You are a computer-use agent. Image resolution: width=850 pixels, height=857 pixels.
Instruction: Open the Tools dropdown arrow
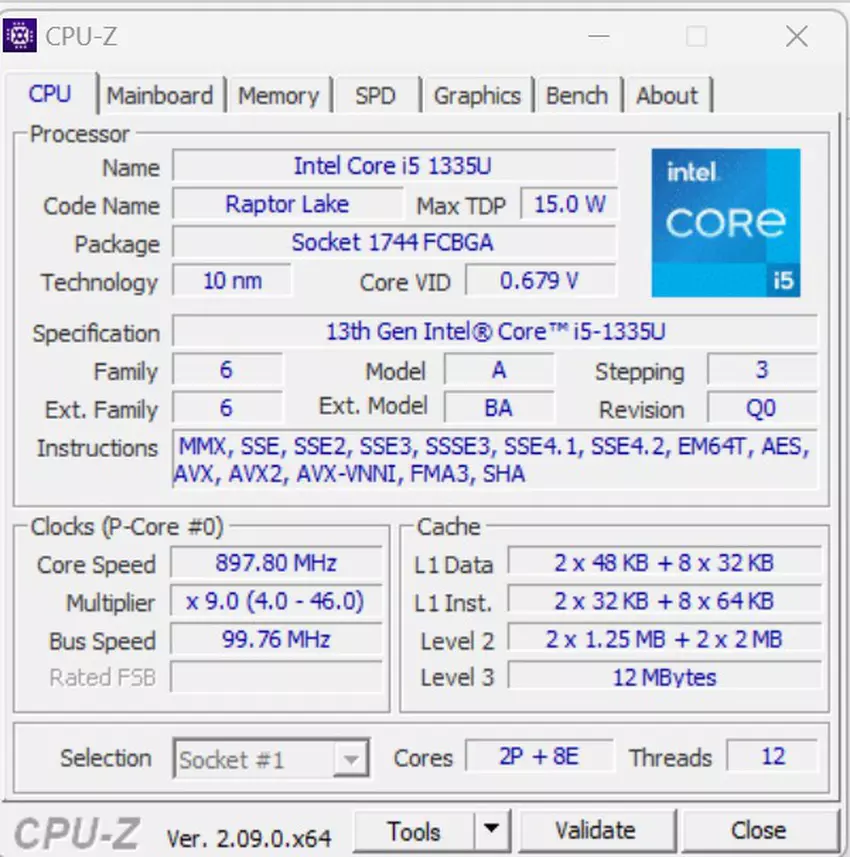(490, 831)
